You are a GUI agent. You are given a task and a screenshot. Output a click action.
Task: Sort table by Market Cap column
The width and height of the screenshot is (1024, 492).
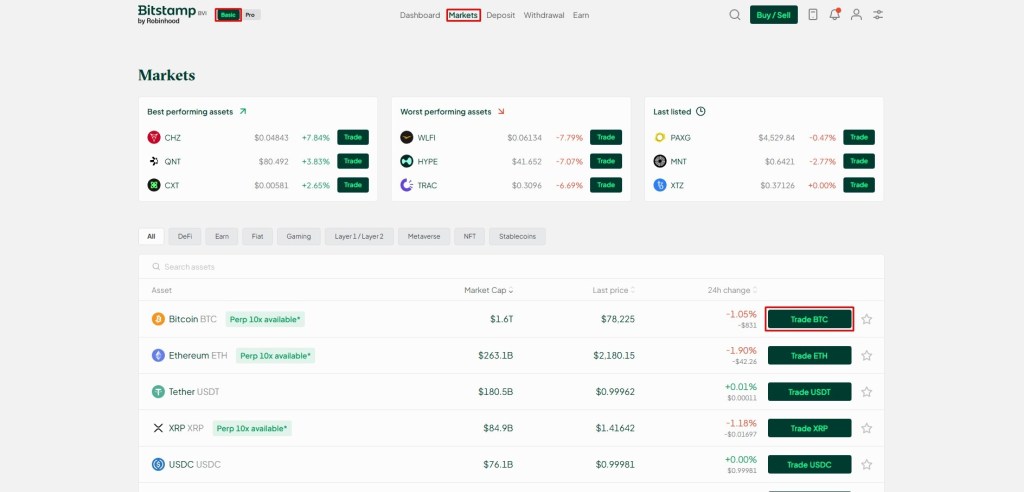[x=488, y=290]
